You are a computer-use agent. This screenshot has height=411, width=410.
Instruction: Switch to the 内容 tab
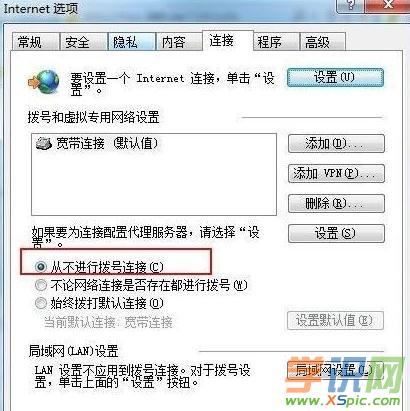tap(179, 42)
